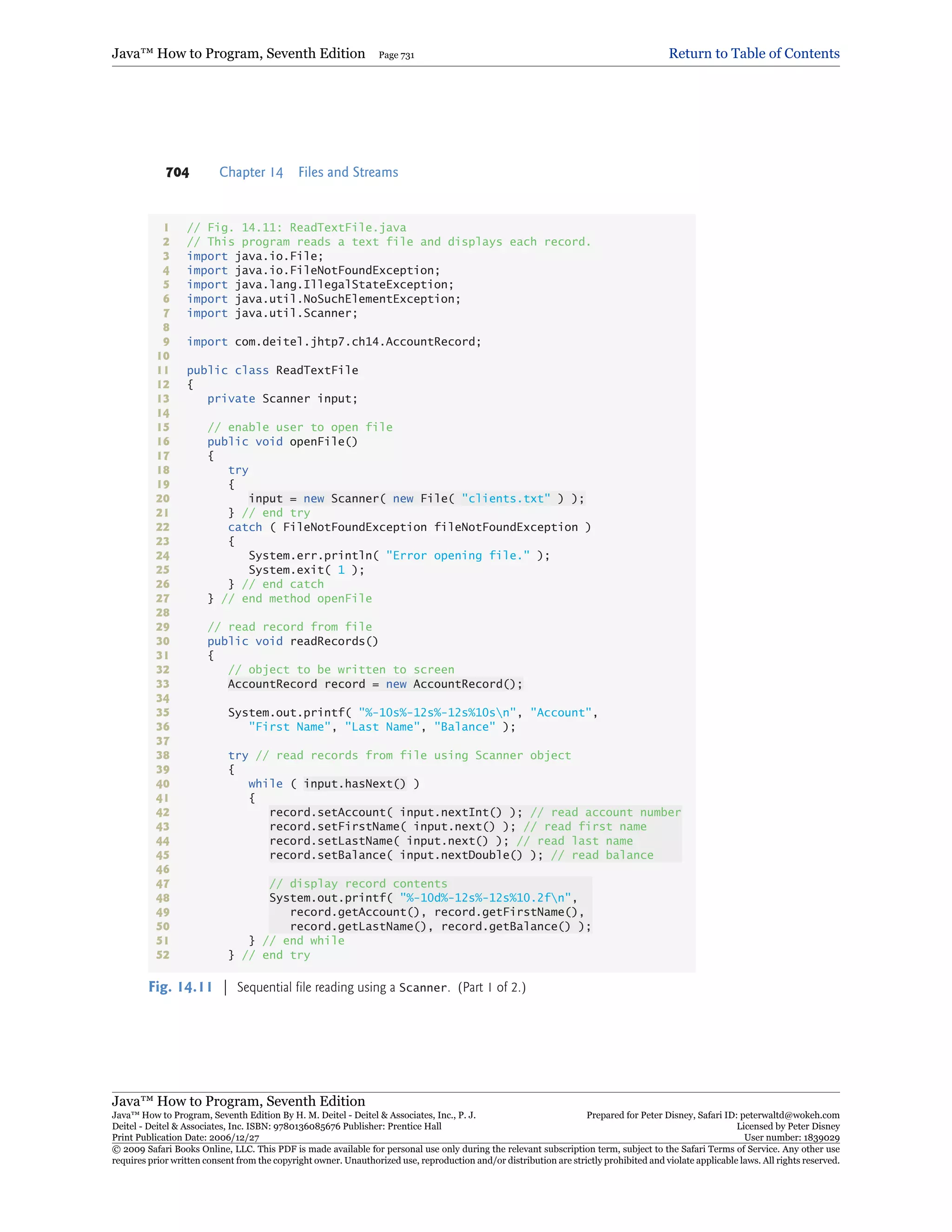The height and width of the screenshot is (1232, 952).
Task: Click the import java.util.Scanner line
Action: coord(272,314)
